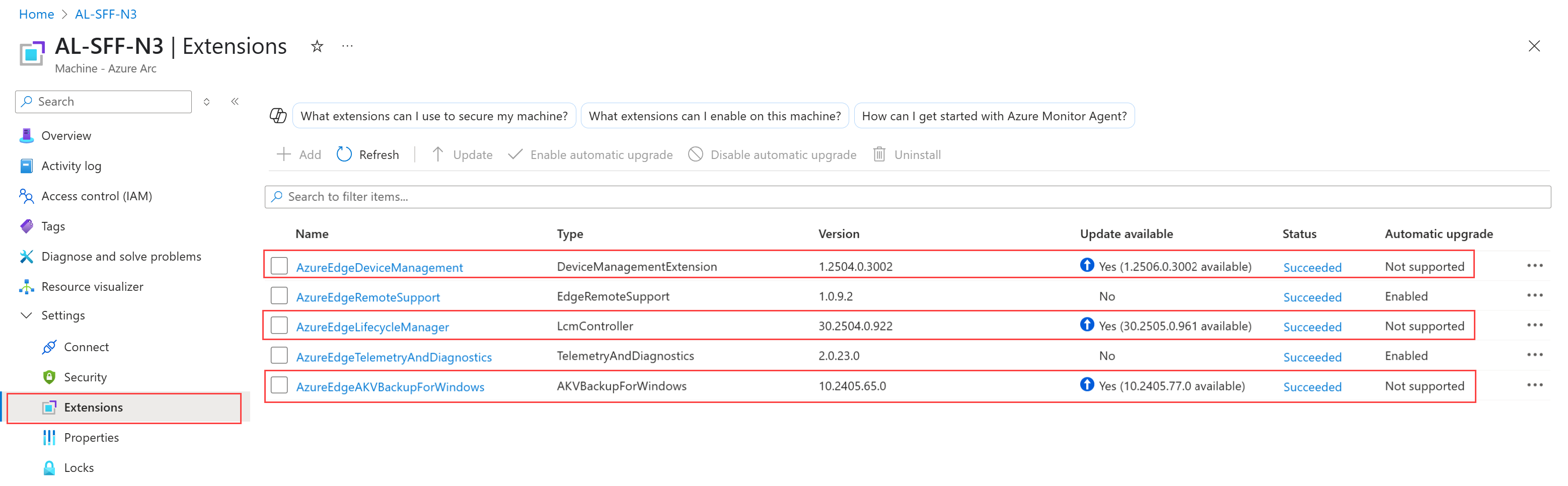1568x486 pixels.
Task: Click 'How can I get started with Azure Monitor Agent?'
Action: pyautogui.click(x=994, y=116)
